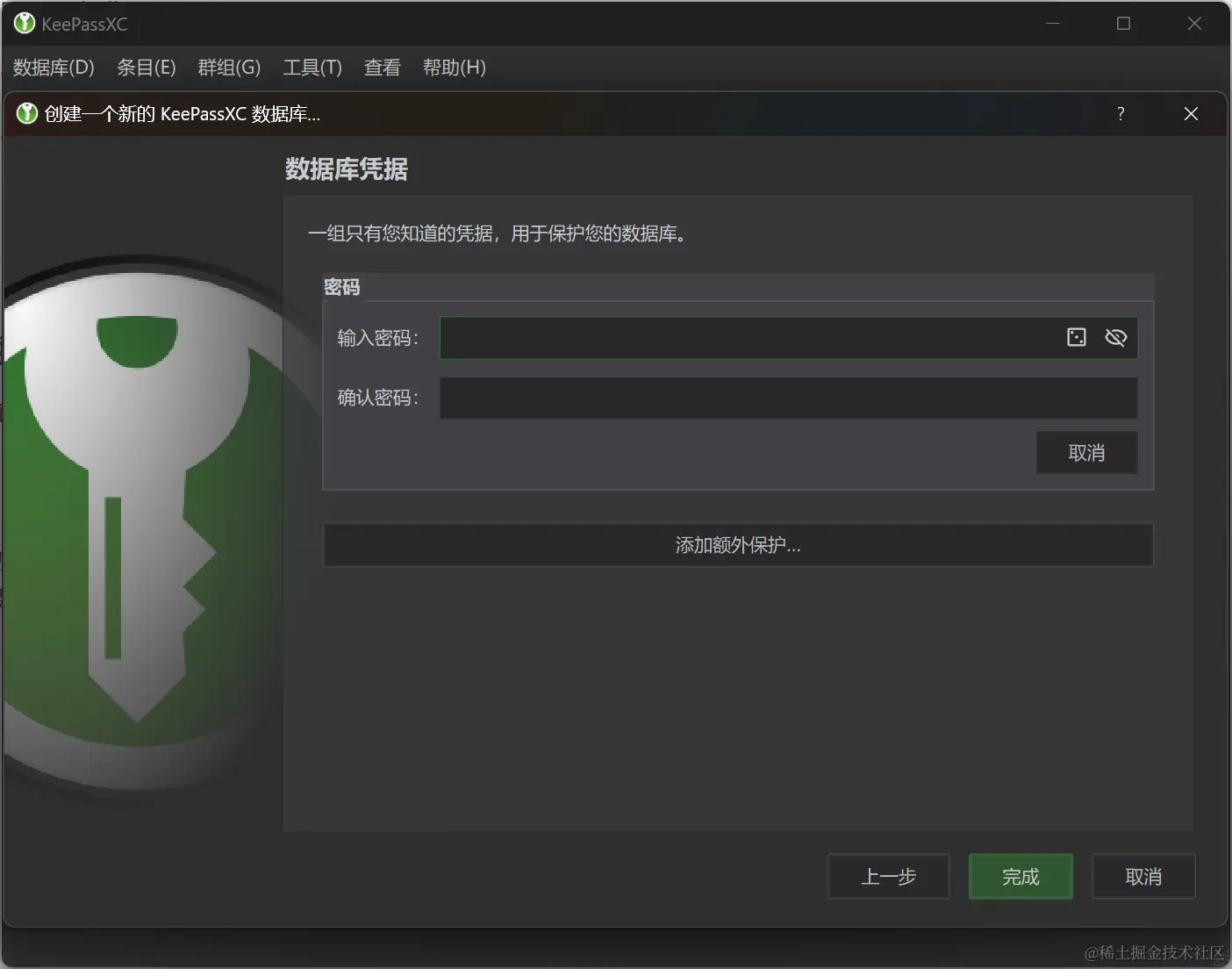Close the KeePassXC main window
1232x969 pixels.
(1194, 24)
